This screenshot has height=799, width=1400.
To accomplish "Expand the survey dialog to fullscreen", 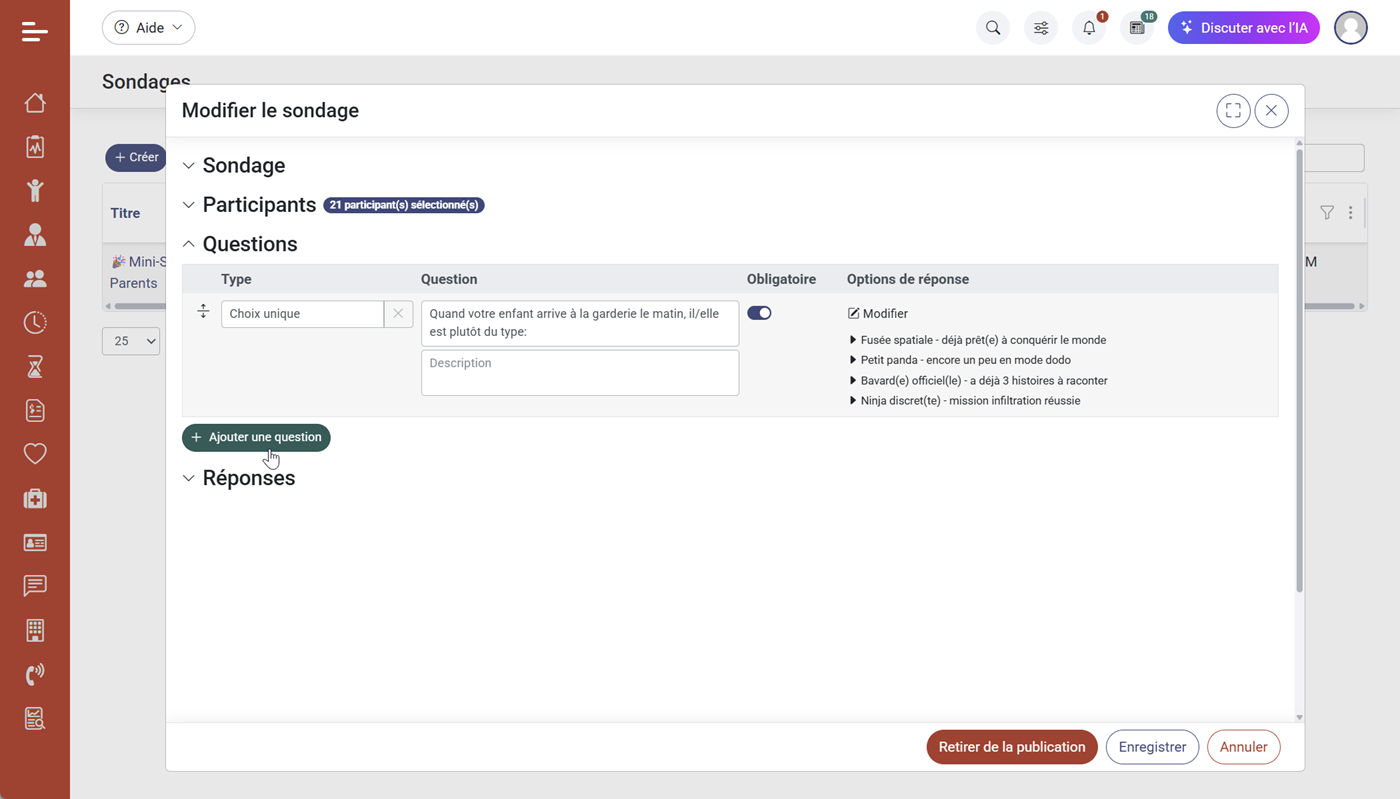I will 1233,111.
